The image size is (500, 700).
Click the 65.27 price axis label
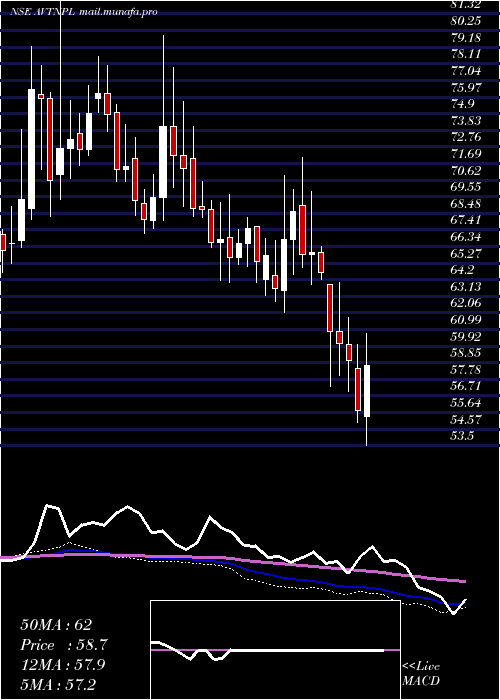click(466, 253)
